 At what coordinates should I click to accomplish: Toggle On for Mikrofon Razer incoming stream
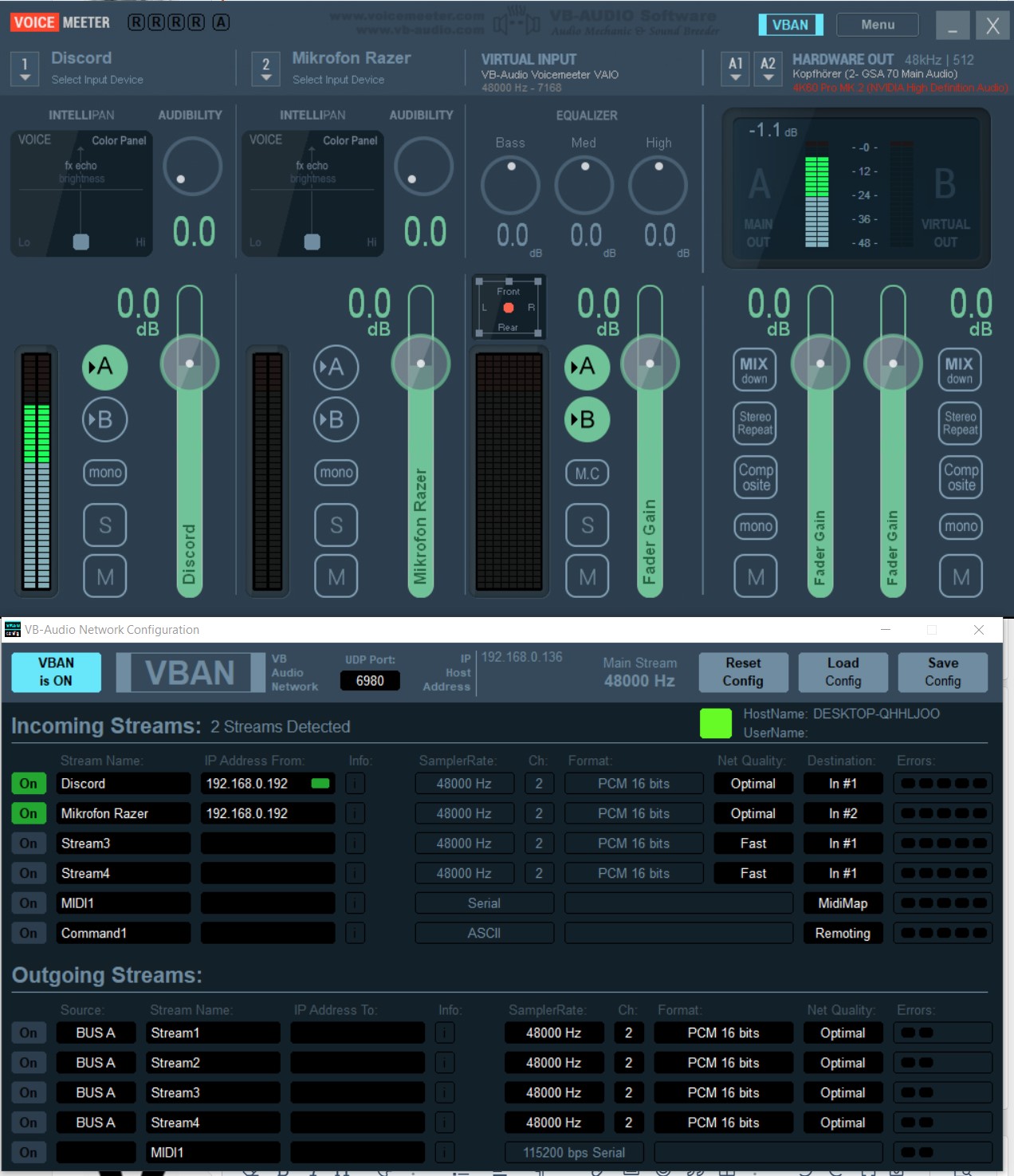[x=29, y=813]
